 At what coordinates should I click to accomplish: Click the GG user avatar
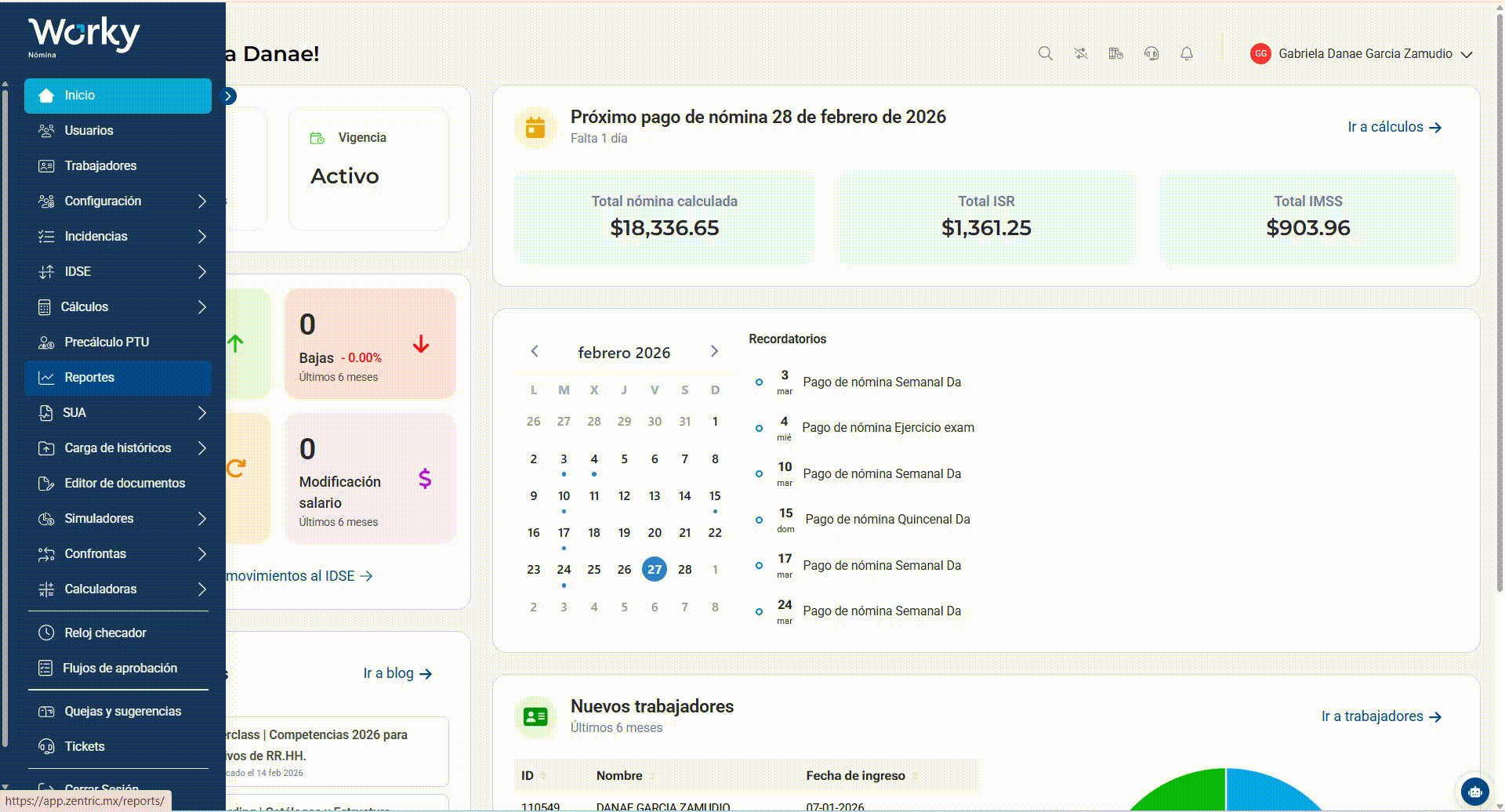click(x=1260, y=53)
